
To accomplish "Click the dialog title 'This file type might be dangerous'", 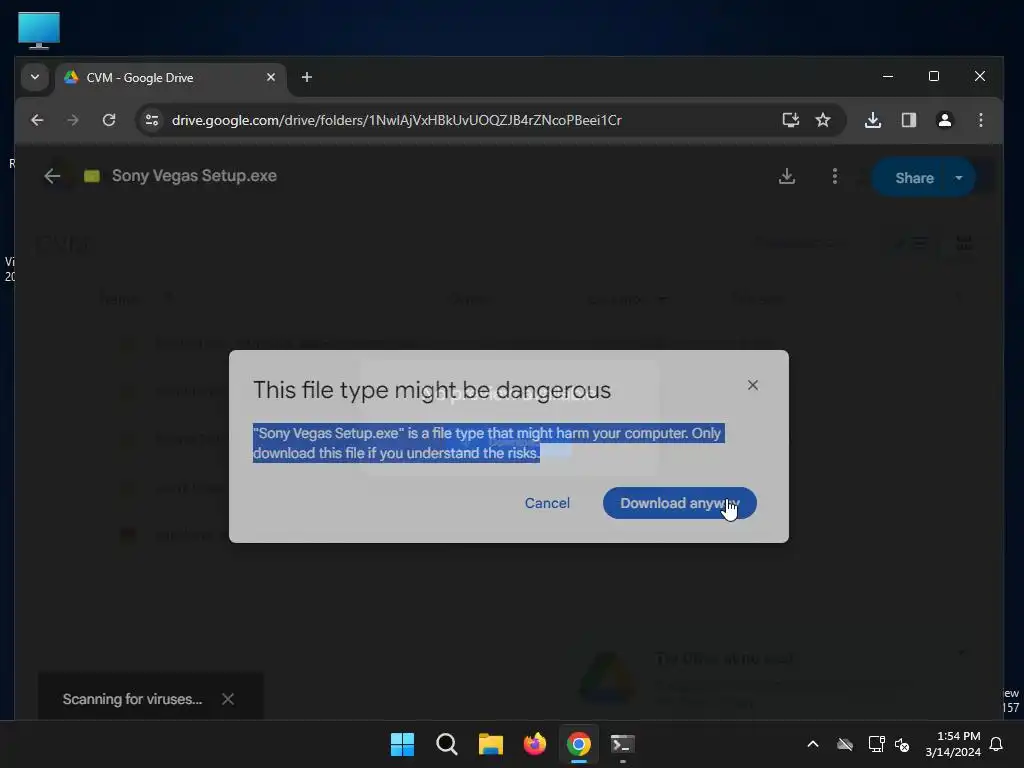I will [432, 390].
